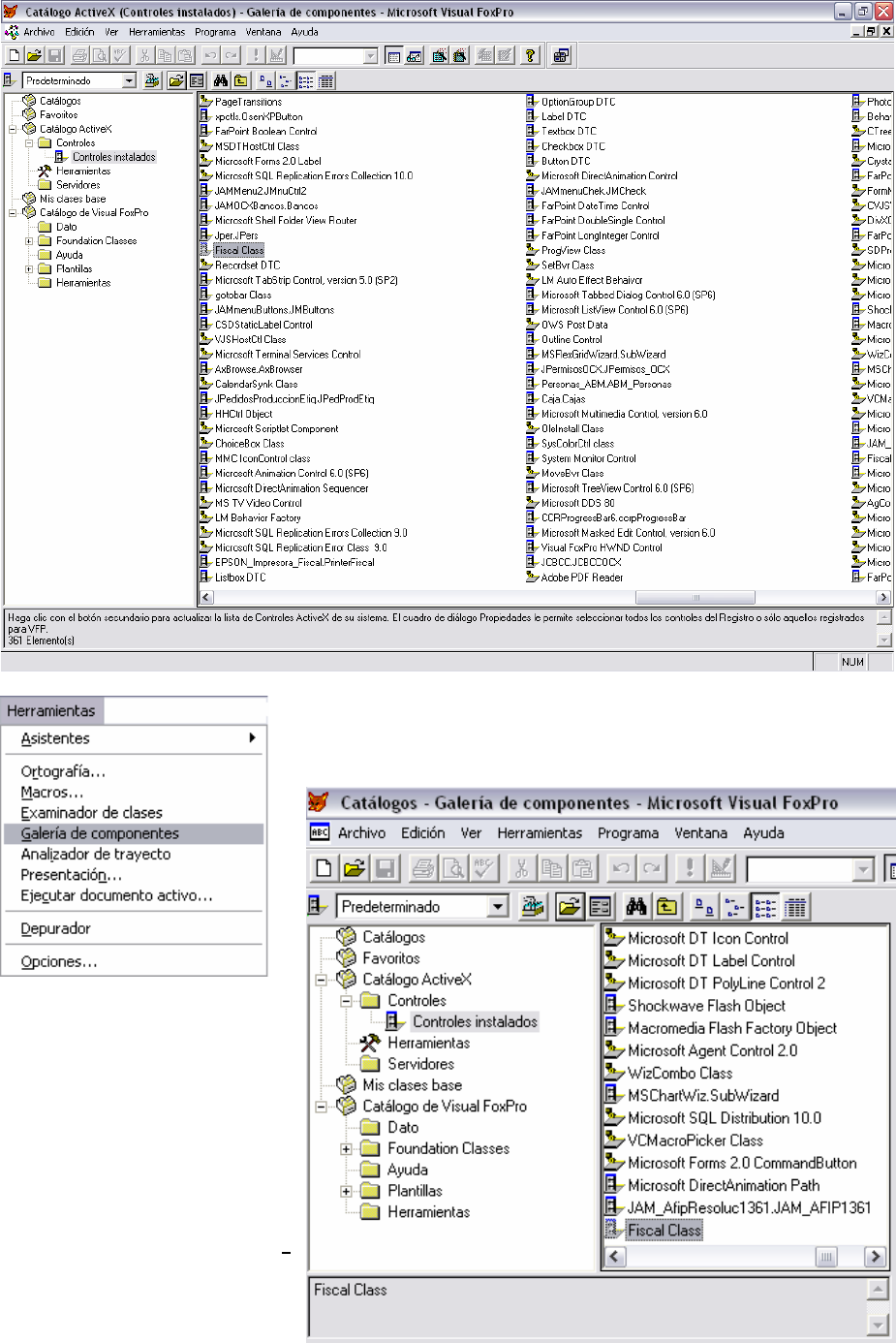Click last toolbar icon right of Help in top window
This screenshot has width=896, height=1343.
tap(561, 55)
